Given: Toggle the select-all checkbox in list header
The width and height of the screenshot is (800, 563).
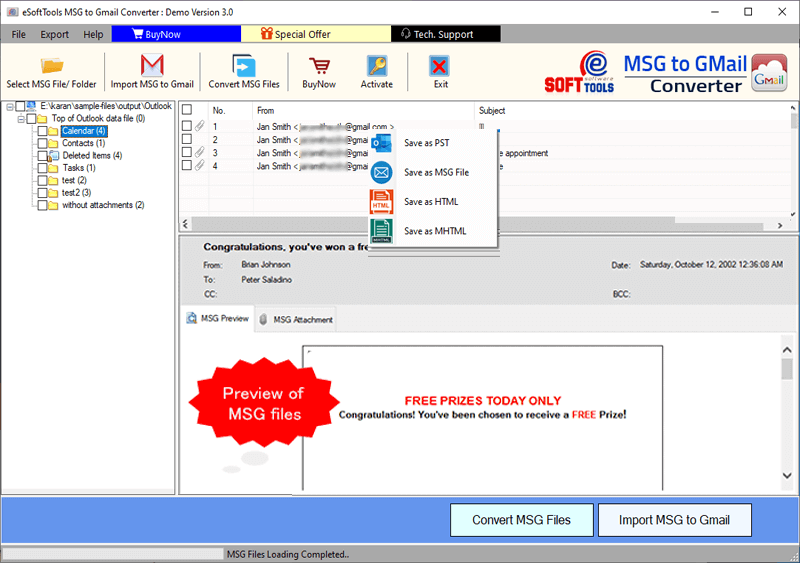Looking at the screenshot, I should click(x=187, y=110).
